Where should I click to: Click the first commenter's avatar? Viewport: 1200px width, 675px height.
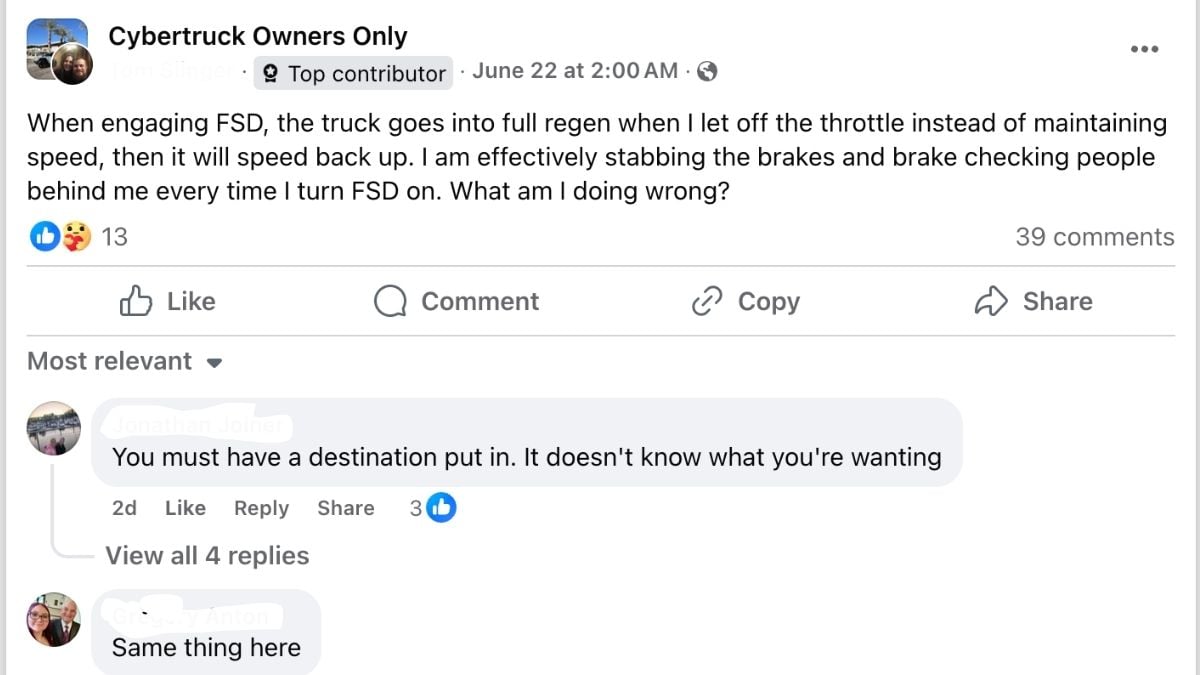[x=54, y=428]
